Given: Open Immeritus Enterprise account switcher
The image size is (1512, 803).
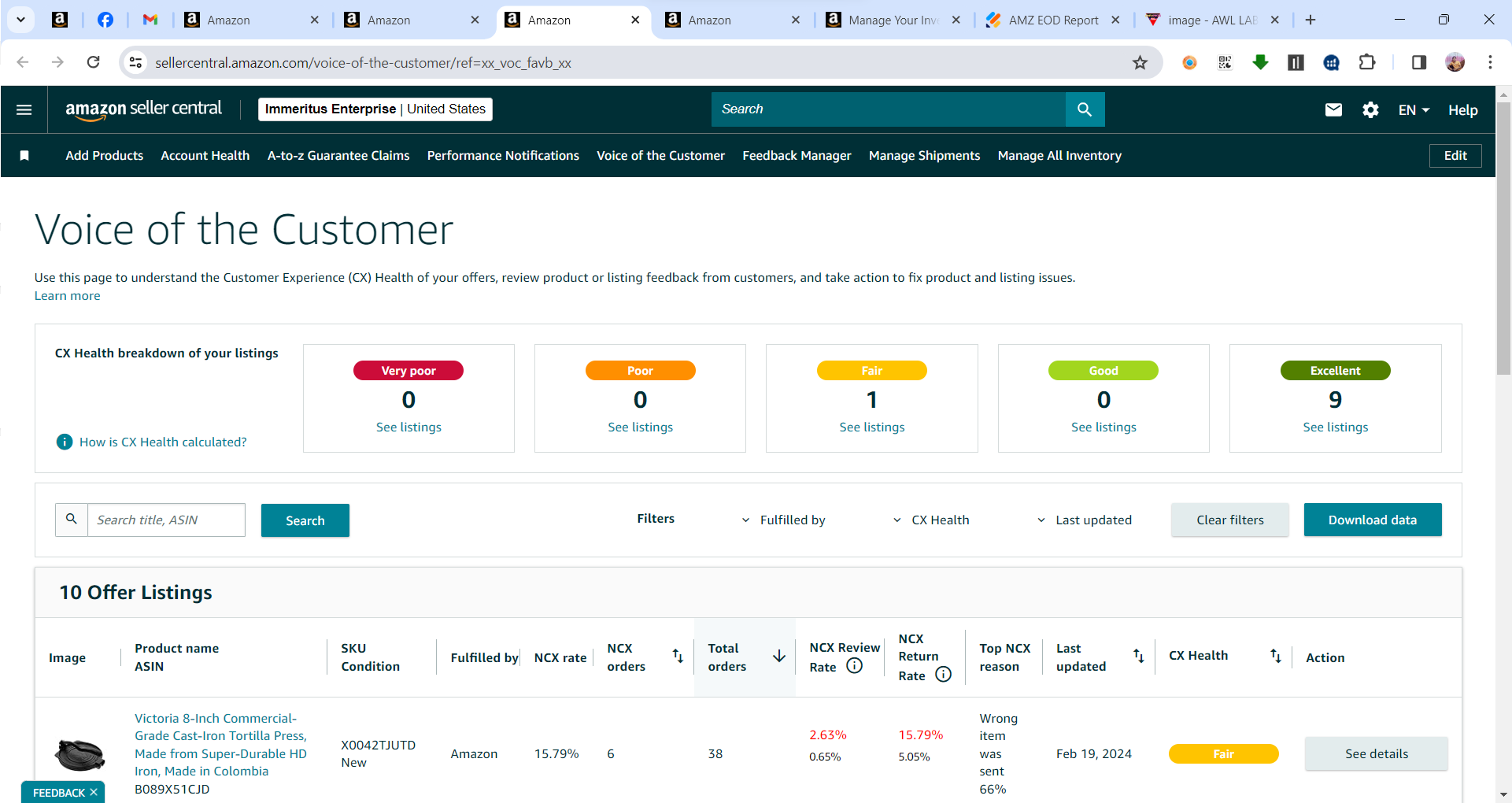Looking at the screenshot, I should click(x=375, y=109).
